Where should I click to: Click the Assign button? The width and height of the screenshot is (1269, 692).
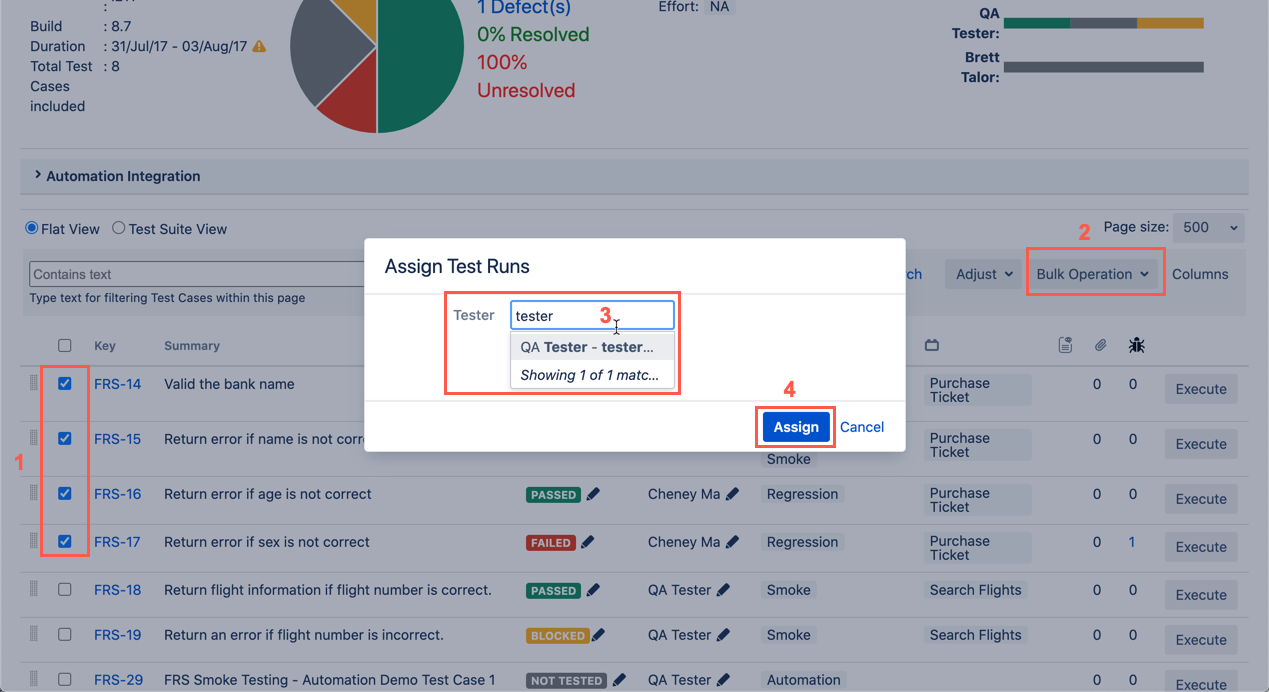click(796, 427)
